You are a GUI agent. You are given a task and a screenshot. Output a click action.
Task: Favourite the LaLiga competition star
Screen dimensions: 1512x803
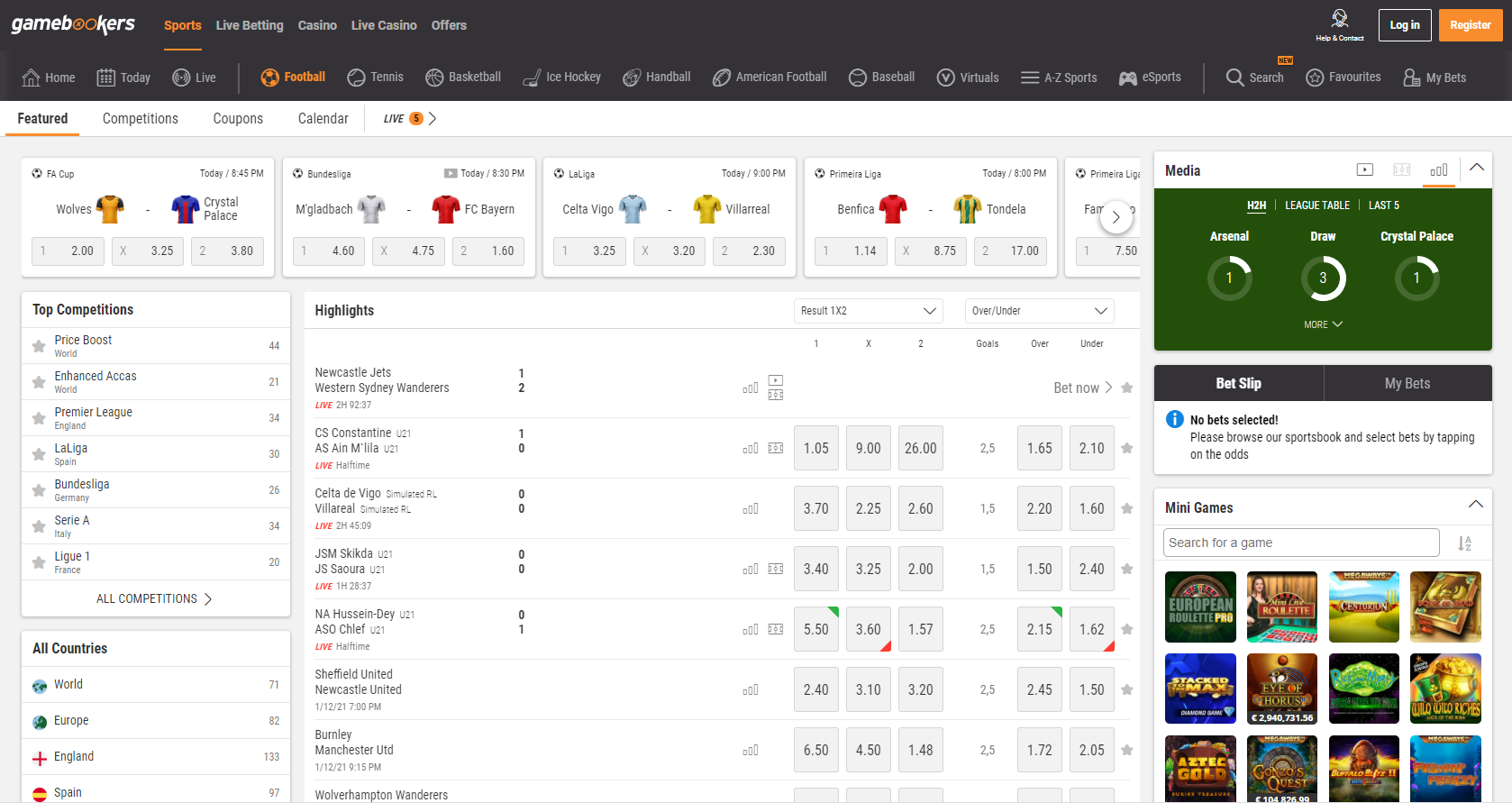[x=39, y=454]
